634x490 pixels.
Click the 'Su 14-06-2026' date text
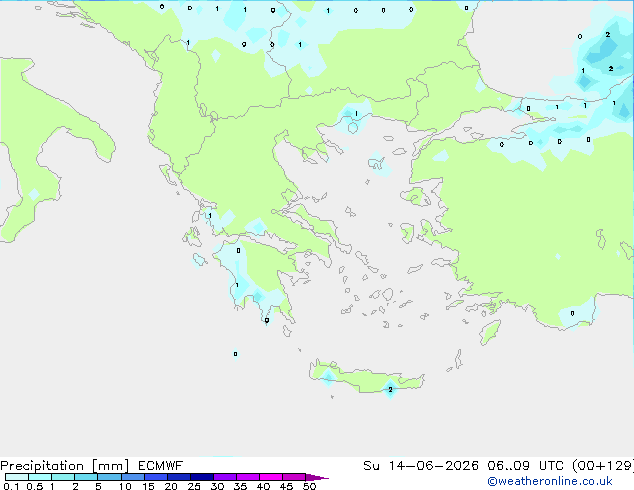coord(421,466)
